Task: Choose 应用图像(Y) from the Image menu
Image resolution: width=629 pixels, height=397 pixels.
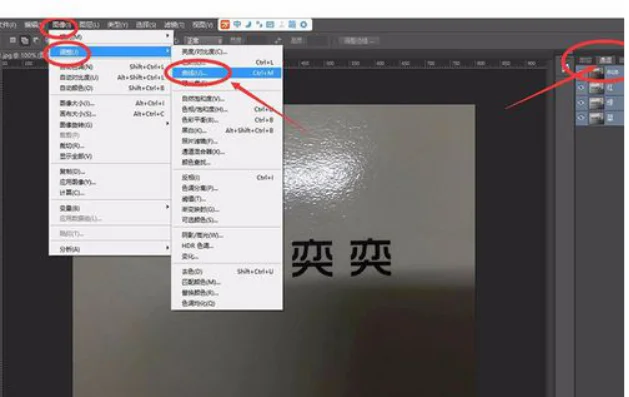Action: [111, 182]
